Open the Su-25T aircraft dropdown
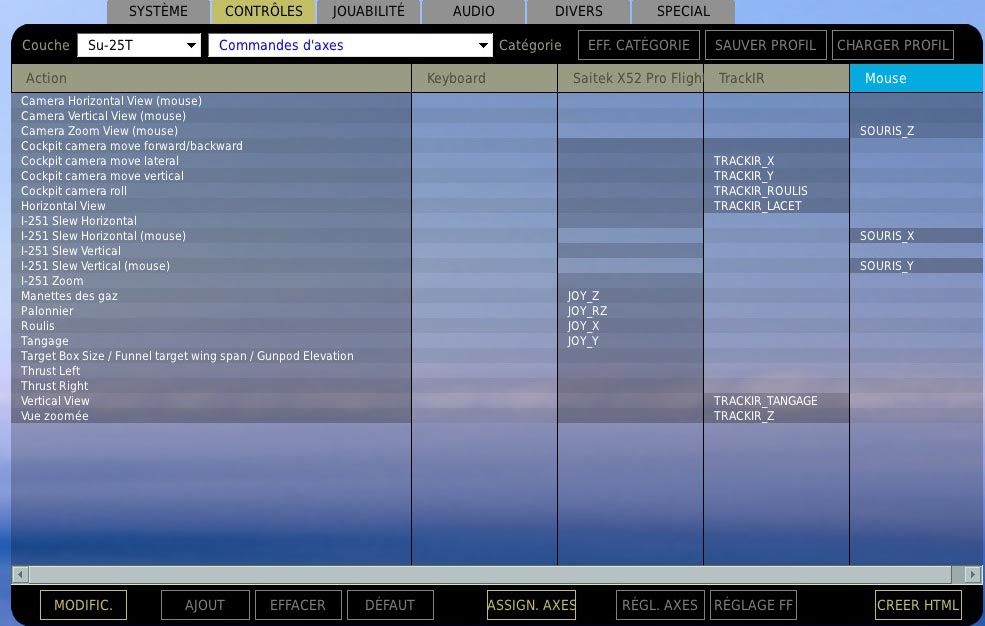985x626 pixels. pyautogui.click(x=139, y=45)
